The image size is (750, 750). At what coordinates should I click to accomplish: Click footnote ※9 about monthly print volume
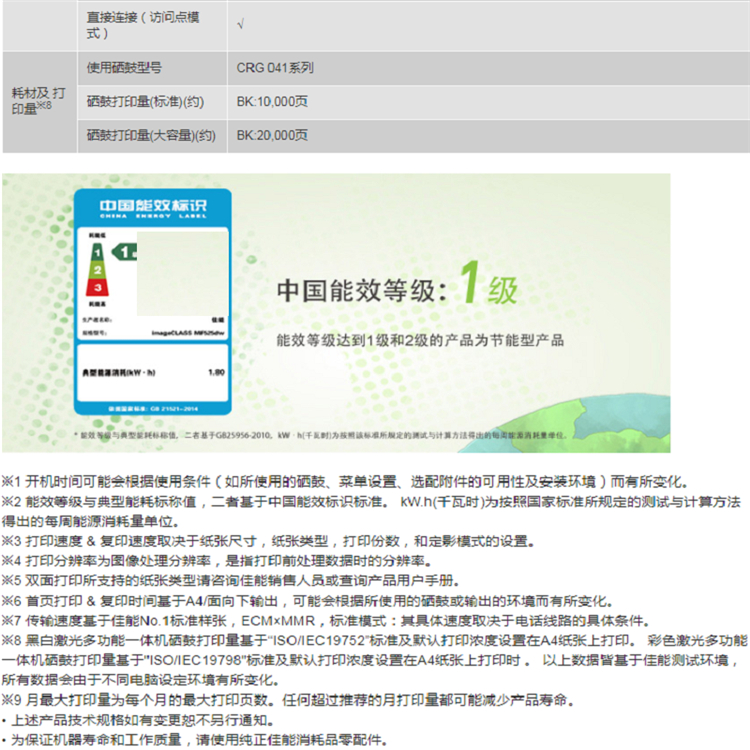pyautogui.click(x=284, y=699)
